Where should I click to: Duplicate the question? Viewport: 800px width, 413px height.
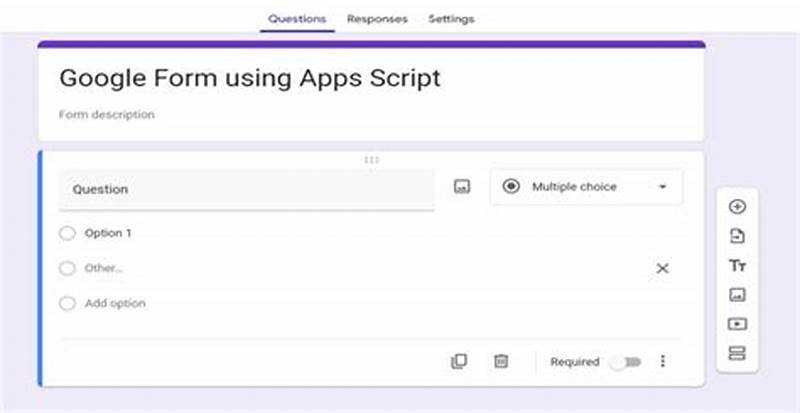pos(459,361)
